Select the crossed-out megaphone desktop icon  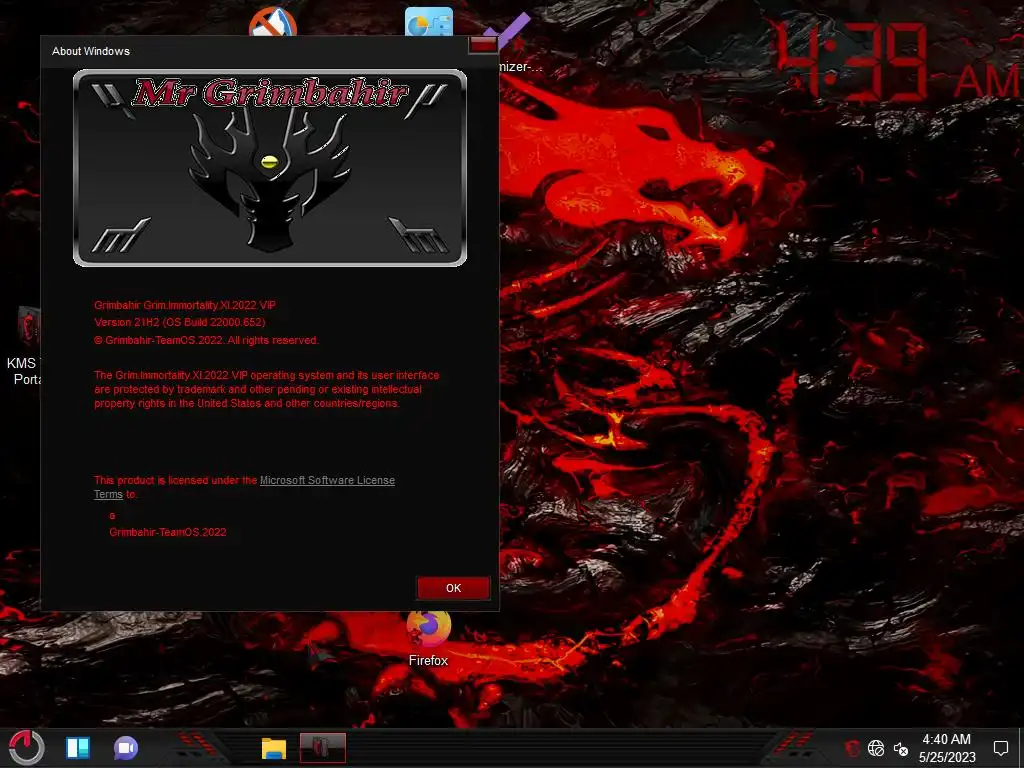[x=273, y=21]
